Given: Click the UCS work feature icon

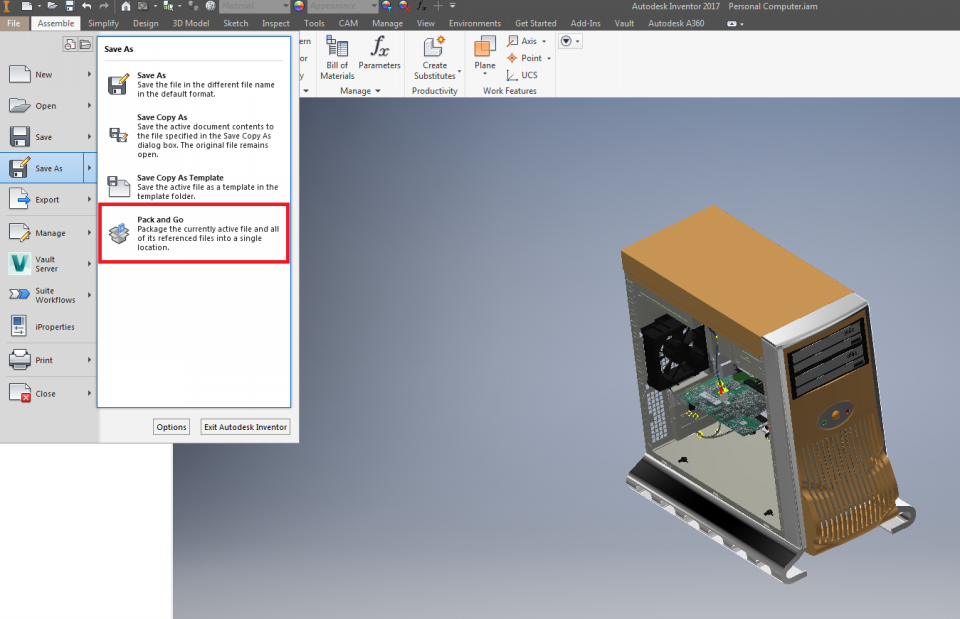Looking at the screenshot, I should point(513,75).
